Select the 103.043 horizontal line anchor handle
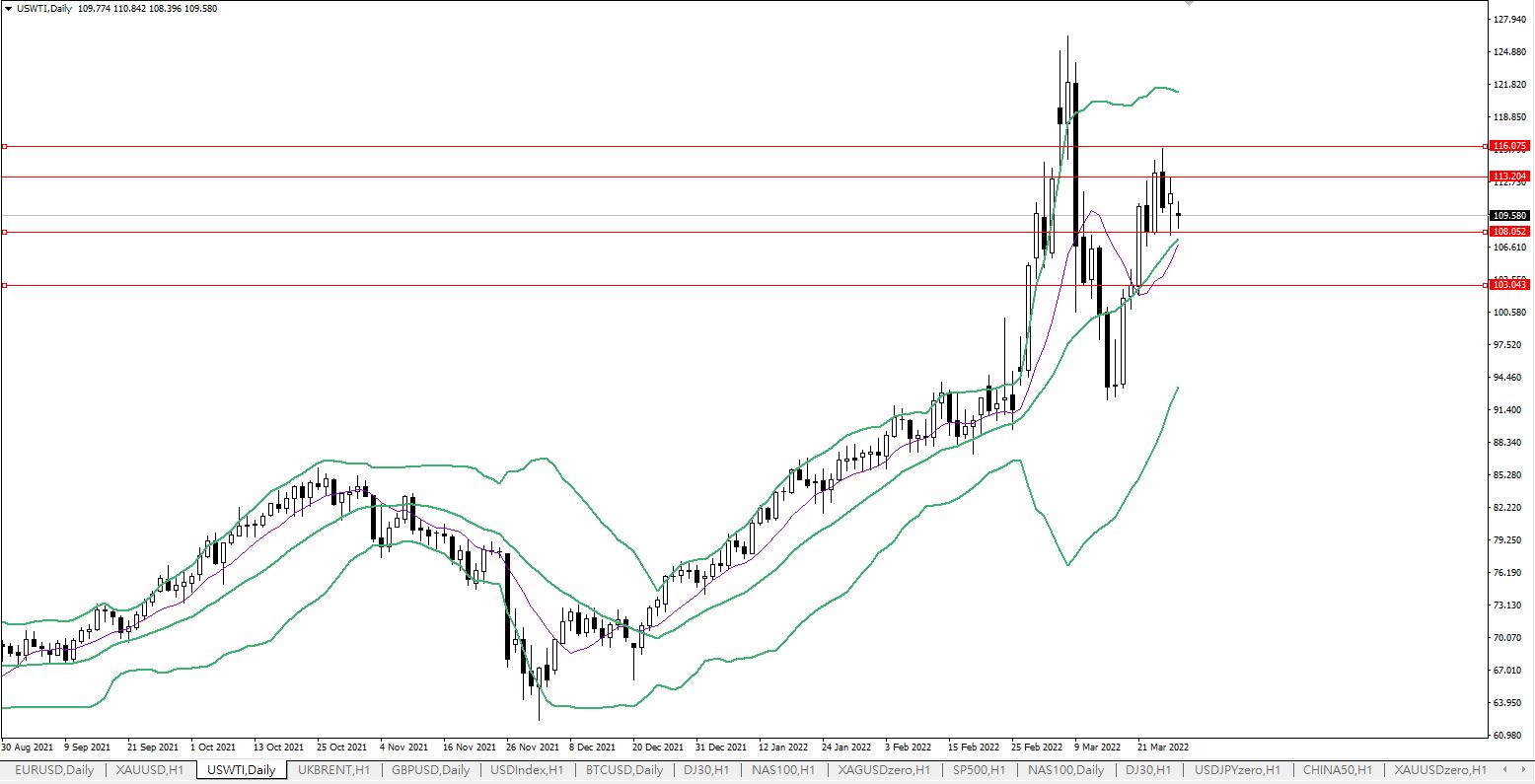 (x=5, y=285)
